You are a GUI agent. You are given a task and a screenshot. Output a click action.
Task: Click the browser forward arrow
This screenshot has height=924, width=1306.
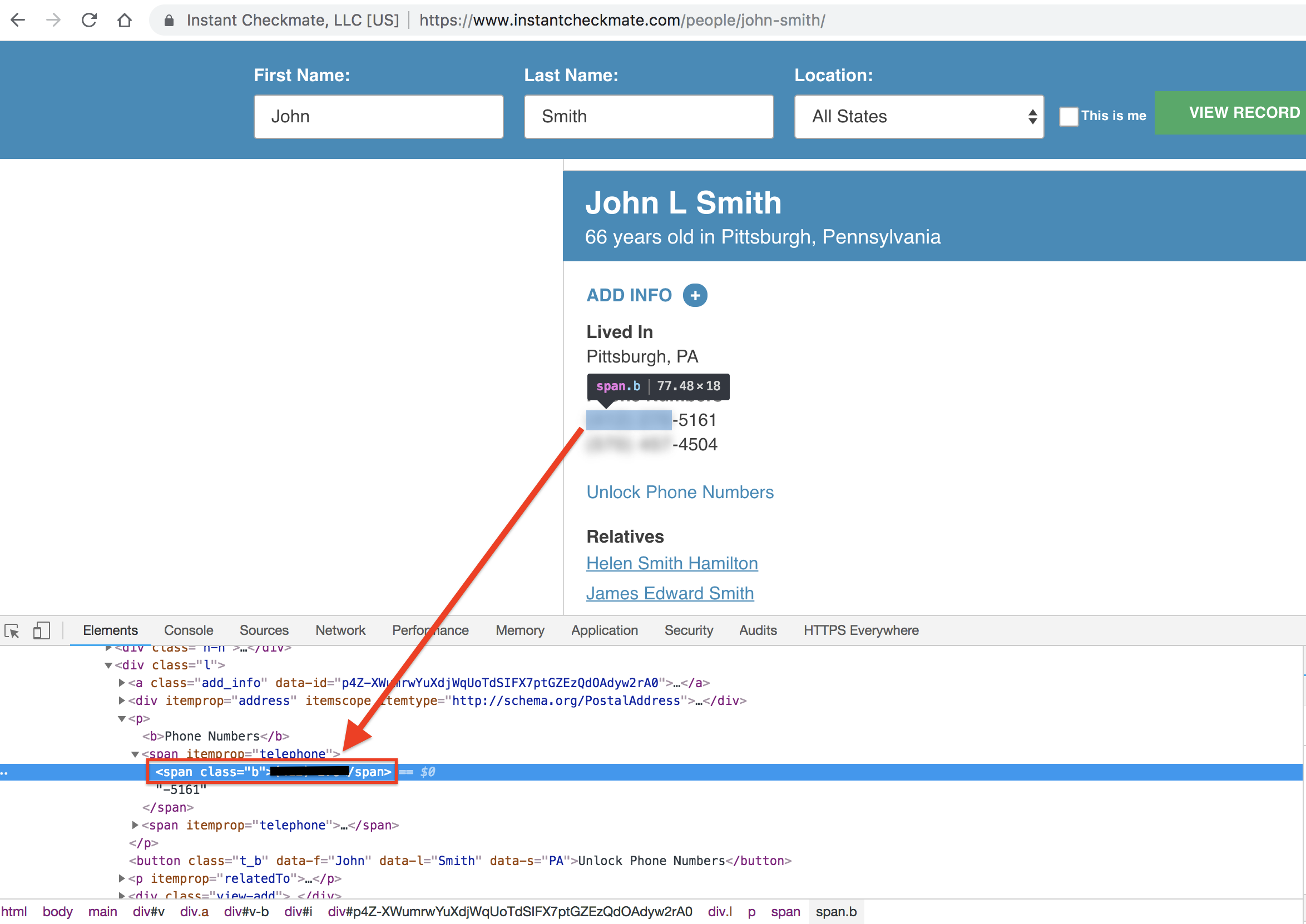pyautogui.click(x=53, y=21)
